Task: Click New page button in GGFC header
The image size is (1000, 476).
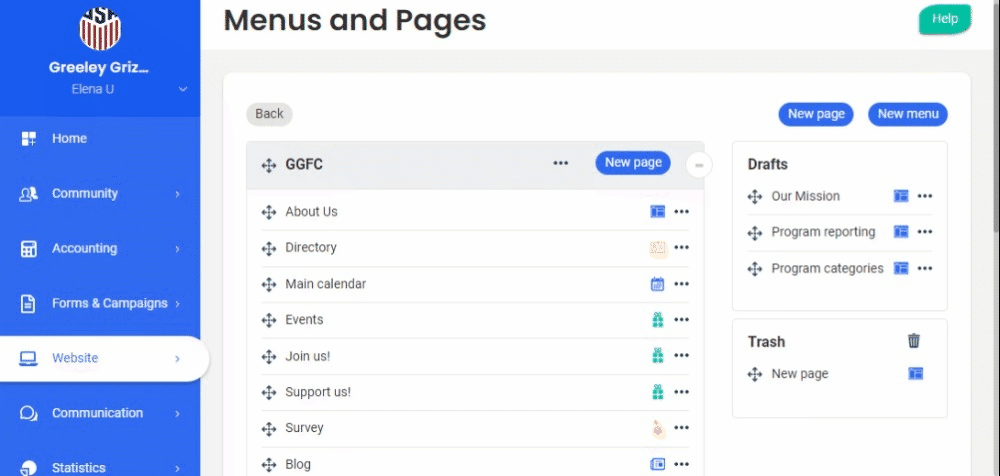Action: click(633, 163)
